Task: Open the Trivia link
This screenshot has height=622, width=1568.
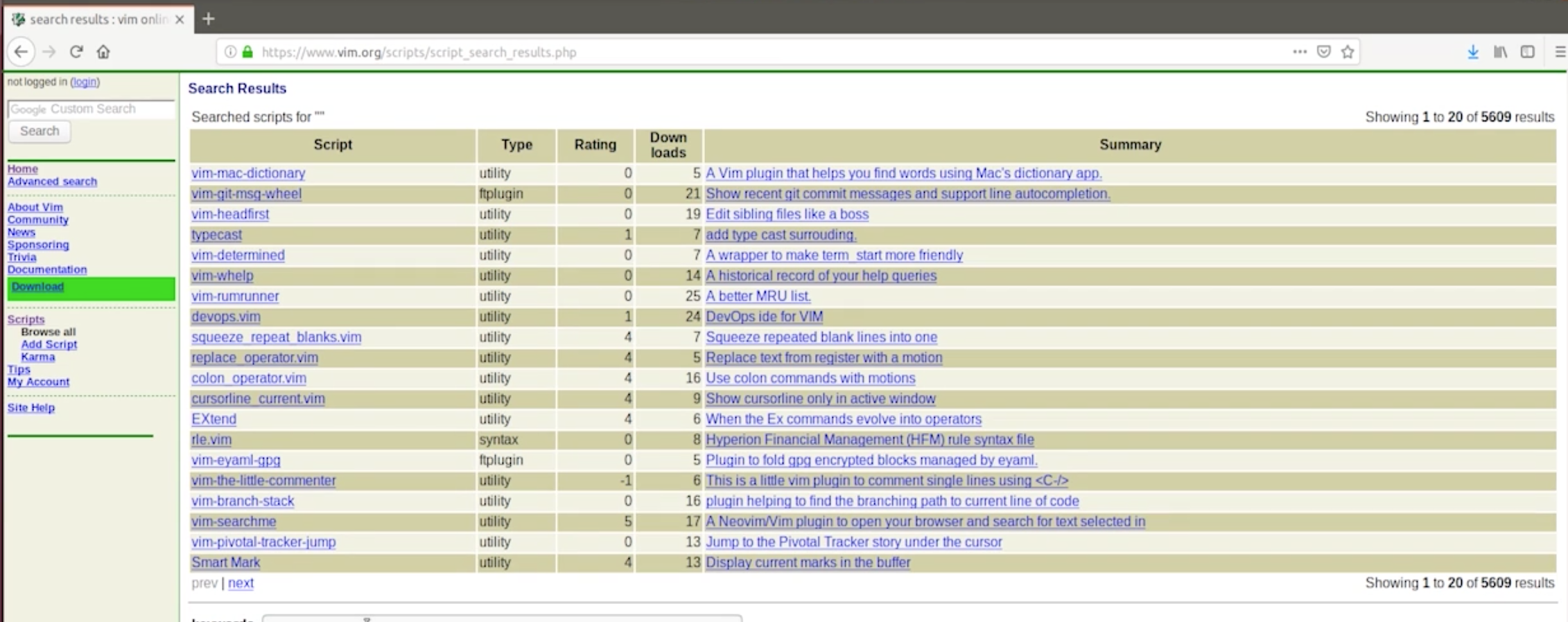Action: [x=22, y=257]
